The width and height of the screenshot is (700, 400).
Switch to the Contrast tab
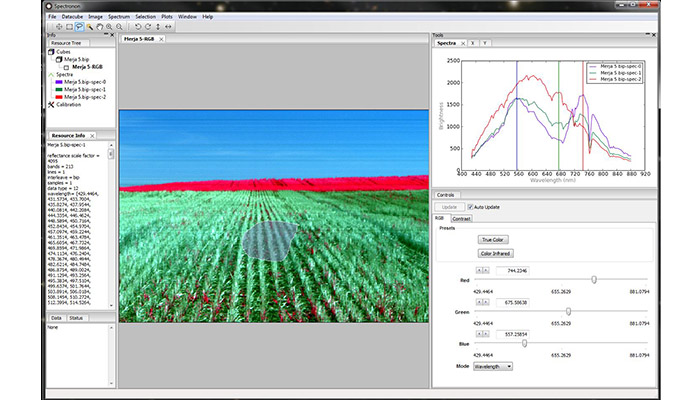click(461, 217)
